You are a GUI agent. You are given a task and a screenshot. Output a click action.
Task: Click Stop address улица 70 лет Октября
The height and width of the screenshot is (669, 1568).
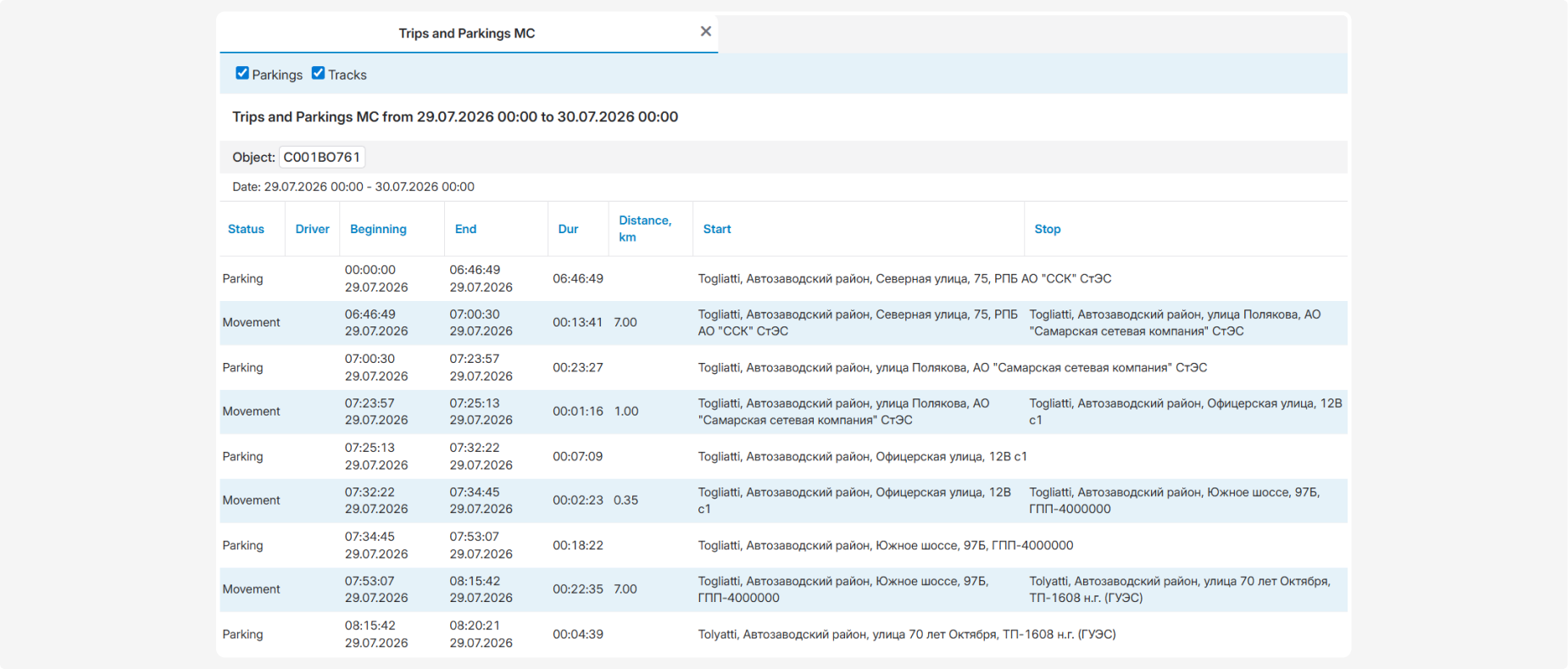[1180, 590]
